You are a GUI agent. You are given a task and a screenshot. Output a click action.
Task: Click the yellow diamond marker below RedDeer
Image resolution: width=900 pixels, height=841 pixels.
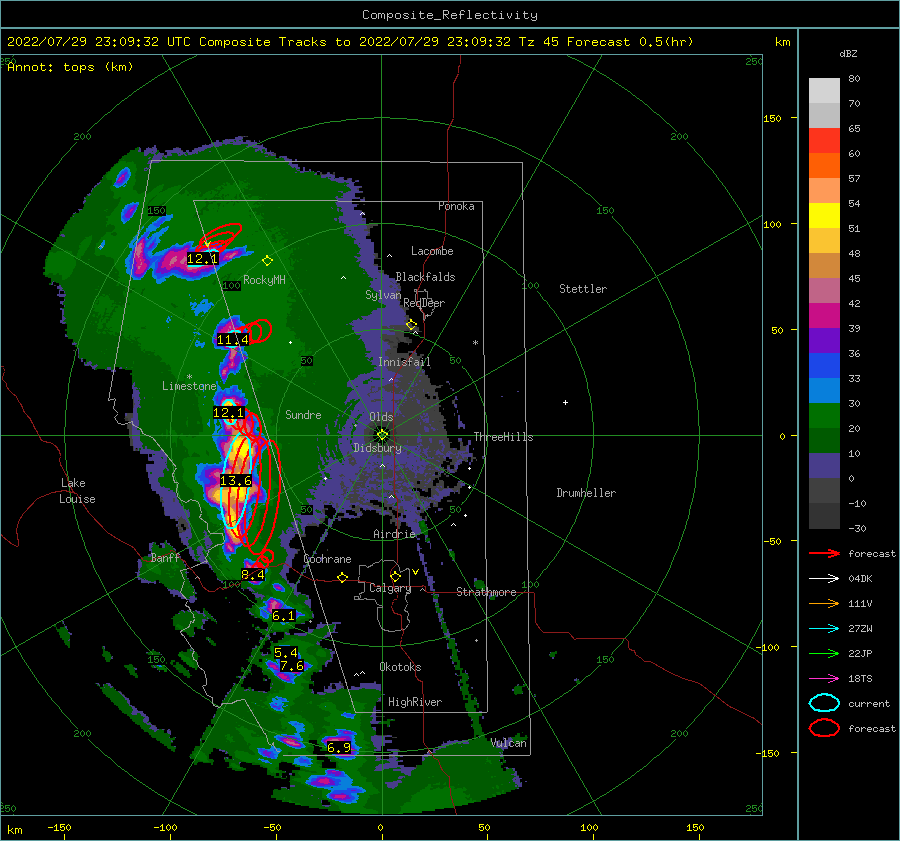point(411,325)
